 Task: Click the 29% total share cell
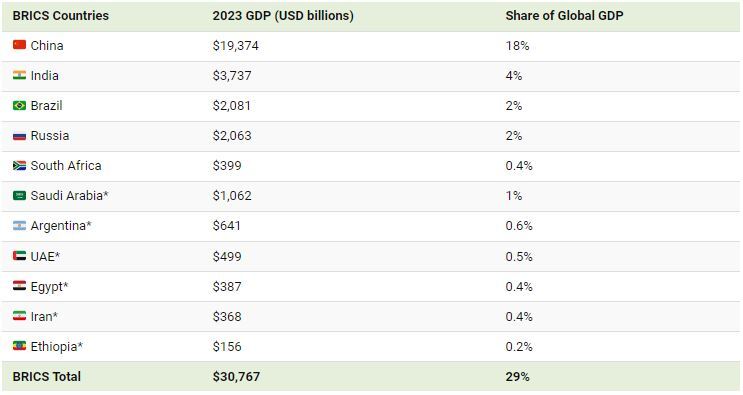517,377
